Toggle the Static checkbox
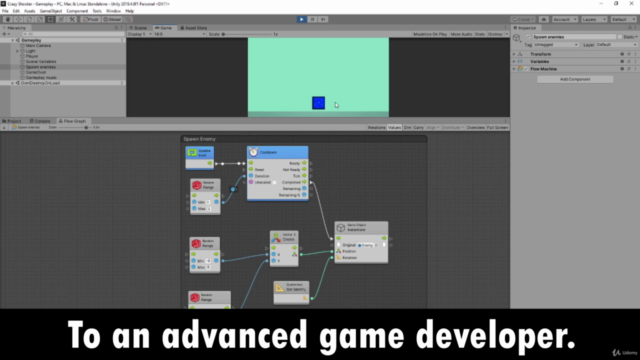 (620, 37)
